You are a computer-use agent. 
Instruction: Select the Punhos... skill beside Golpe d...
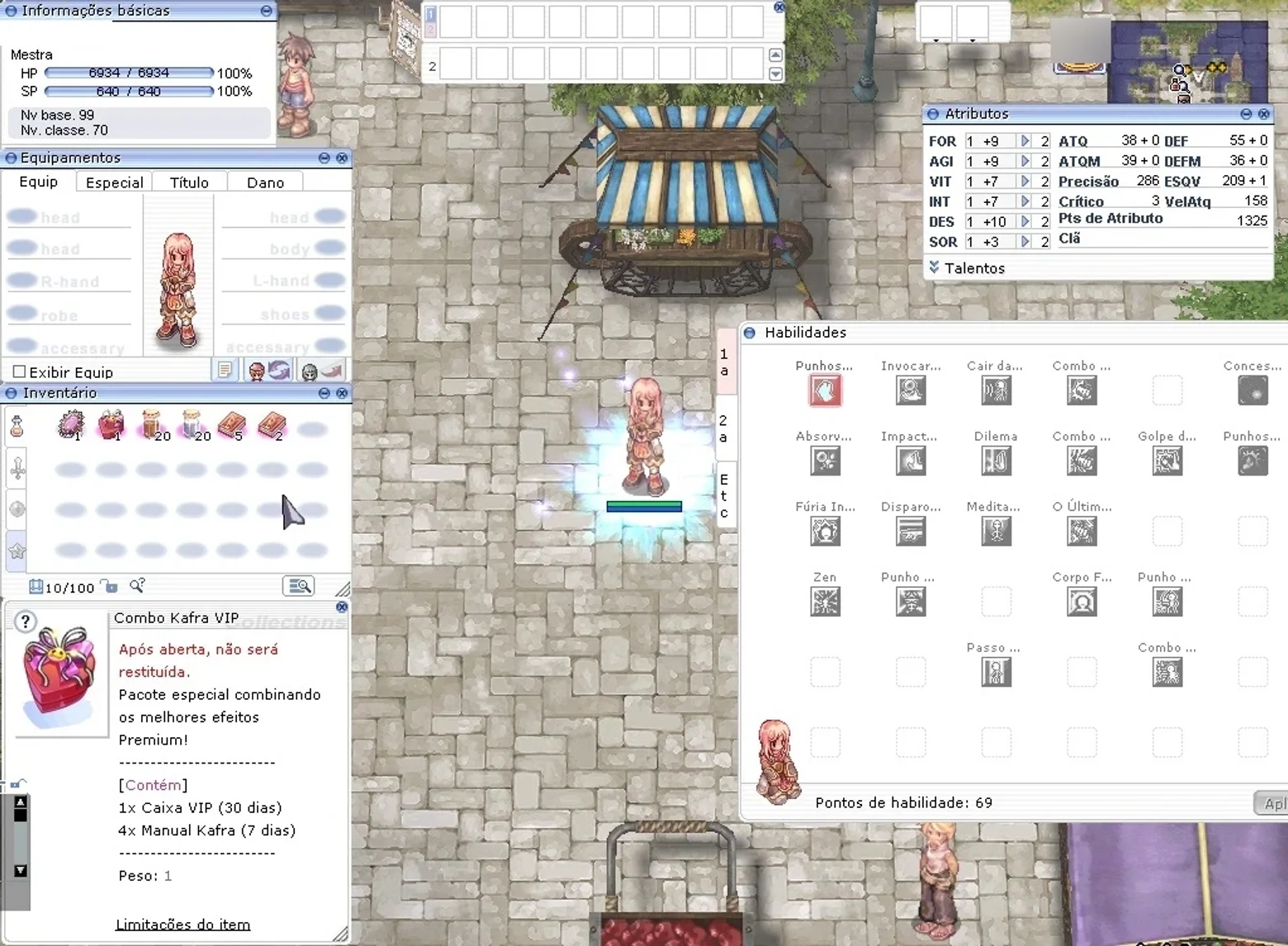click(1253, 461)
